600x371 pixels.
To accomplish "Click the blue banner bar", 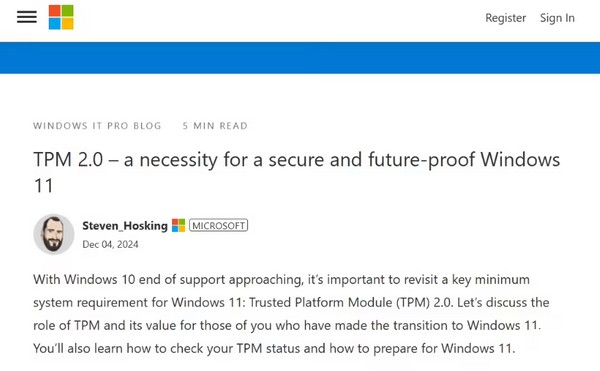I will coord(300,58).
